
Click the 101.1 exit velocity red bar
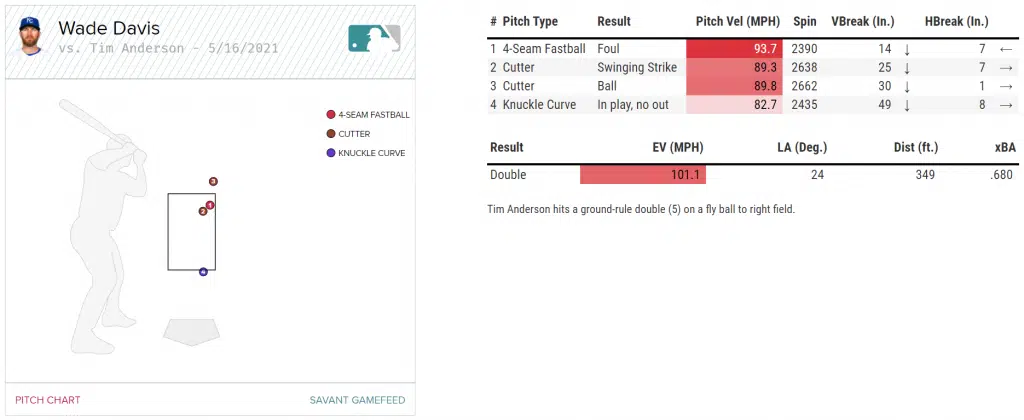[x=643, y=175]
